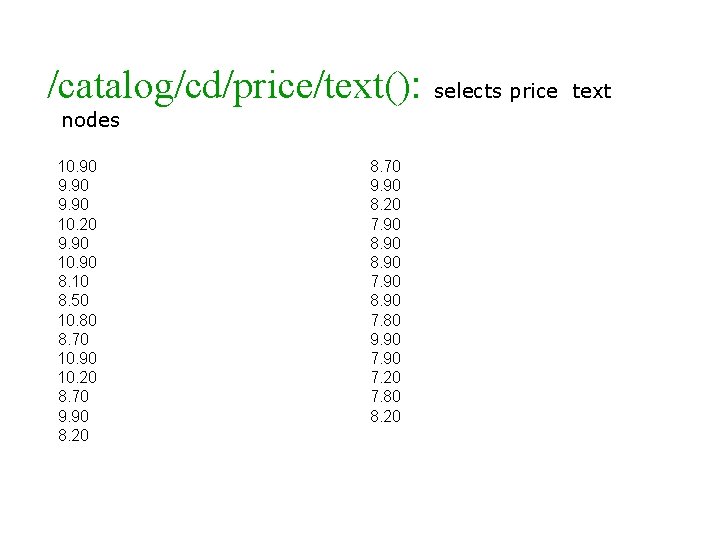The width and height of the screenshot is (720, 540).
Task: Click the first 10.20 in the left column
Action: (x=78, y=224)
